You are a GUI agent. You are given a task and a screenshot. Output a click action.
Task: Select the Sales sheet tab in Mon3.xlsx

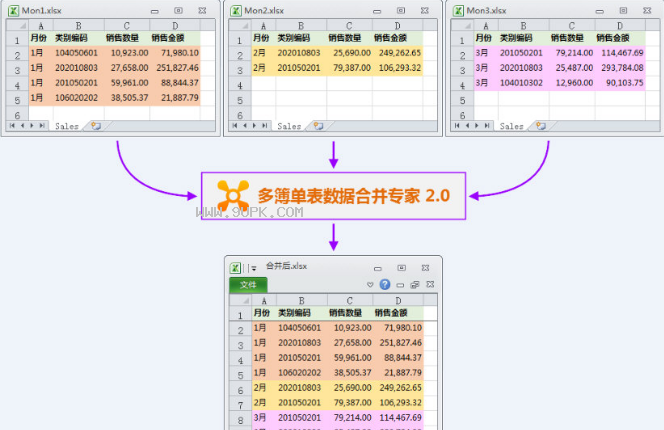point(511,126)
